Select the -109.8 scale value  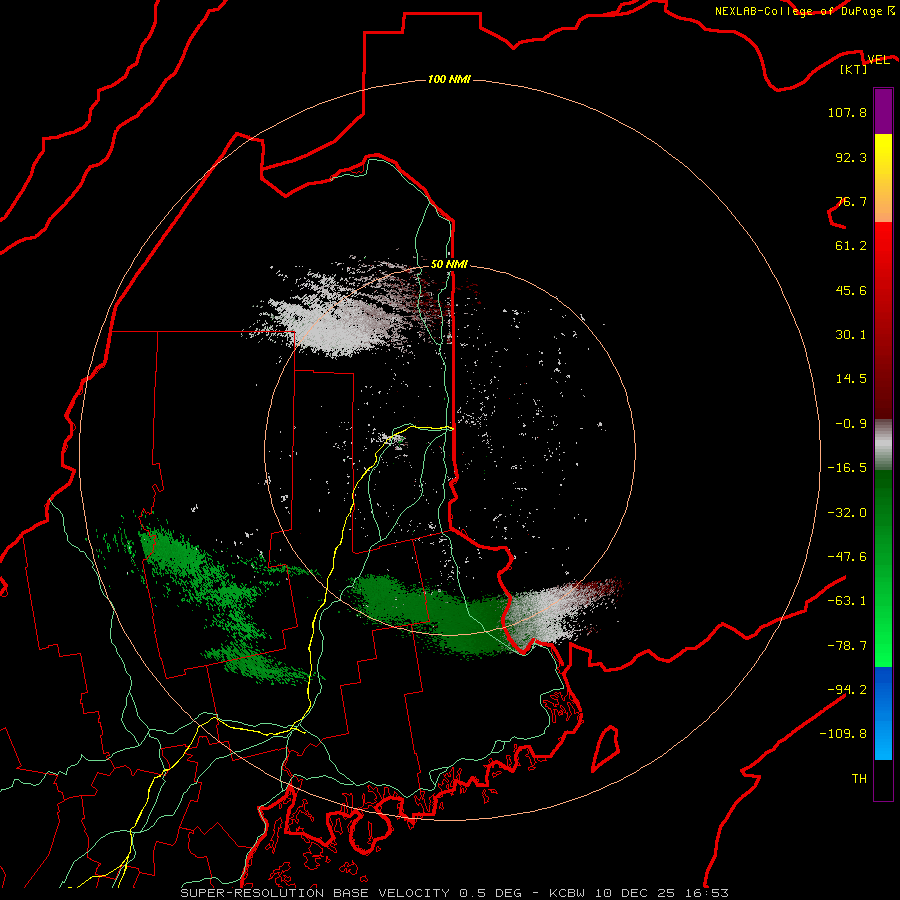click(x=843, y=734)
